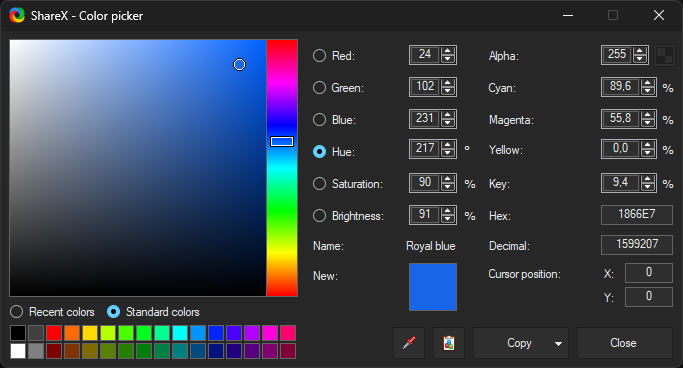This screenshot has height=368, width=683.
Task: Pick color with the eyedropper tool
Action: click(x=409, y=343)
